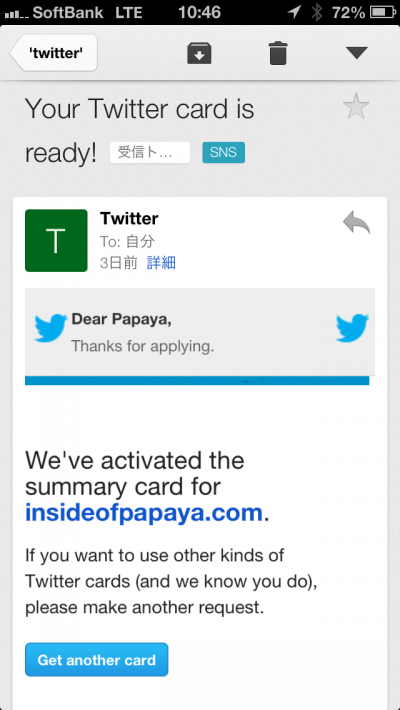Click the Get another card button
The image size is (400, 710).
point(96,660)
